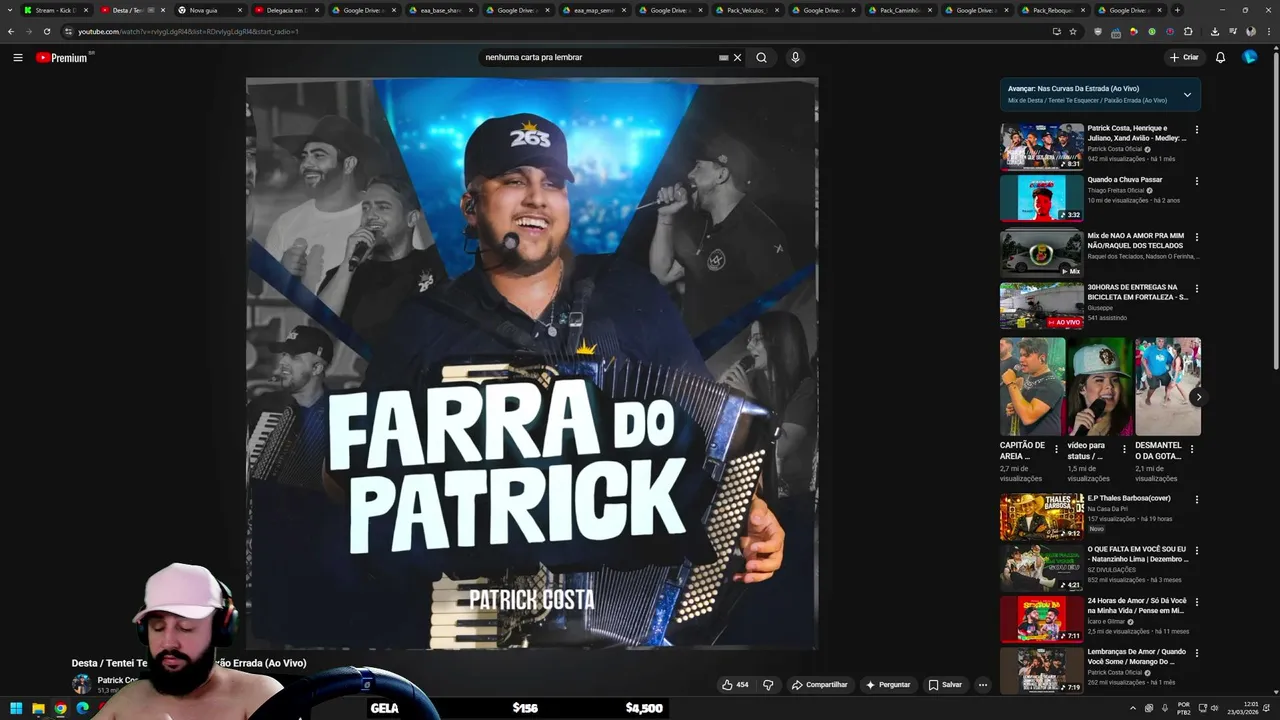
Task: Switch to the Pack_Reboque tab
Action: coord(1053,10)
